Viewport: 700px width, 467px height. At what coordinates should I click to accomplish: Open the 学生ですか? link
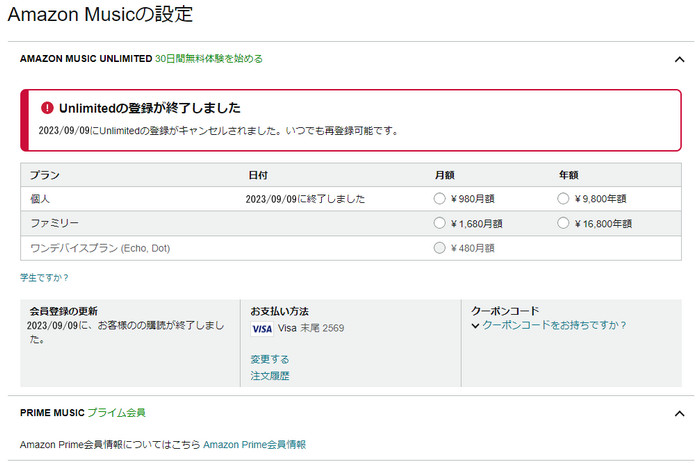(x=44, y=278)
